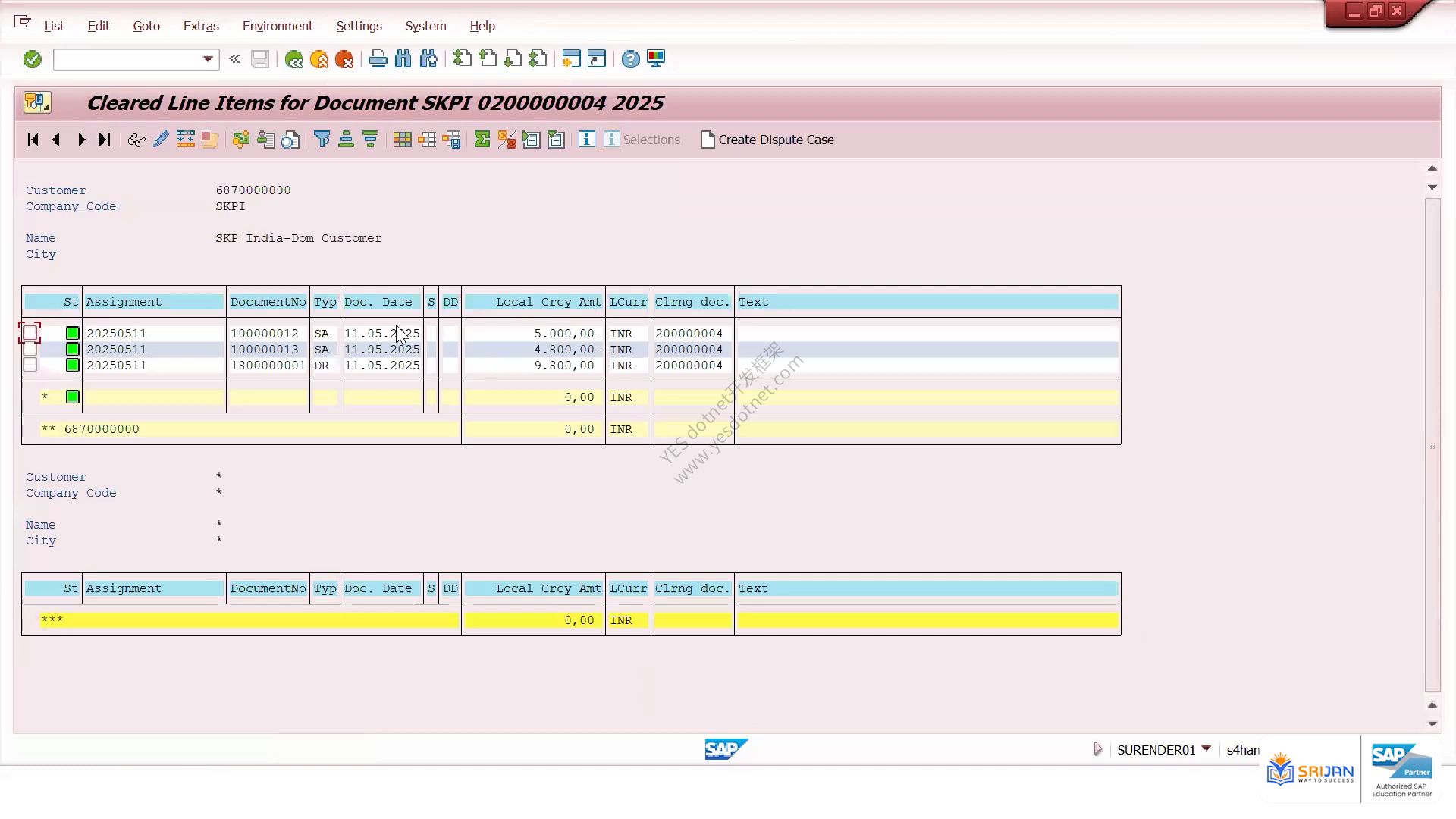Select checkbox for document 100000013
Viewport: 1456px width, 819px height.
click(x=30, y=349)
